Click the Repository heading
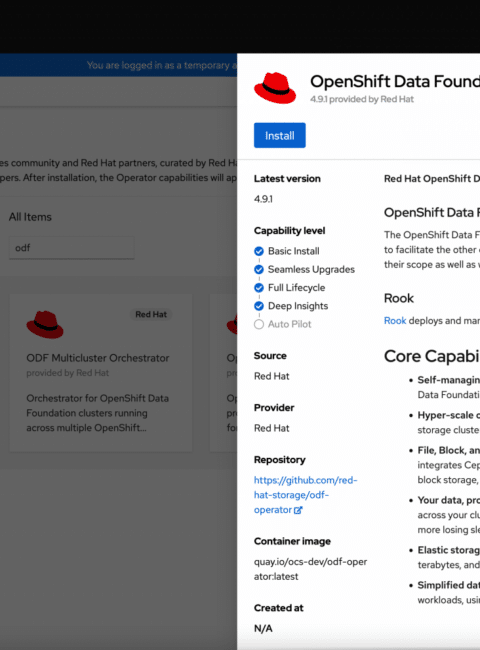This screenshot has height=650, width=480. 280,460
